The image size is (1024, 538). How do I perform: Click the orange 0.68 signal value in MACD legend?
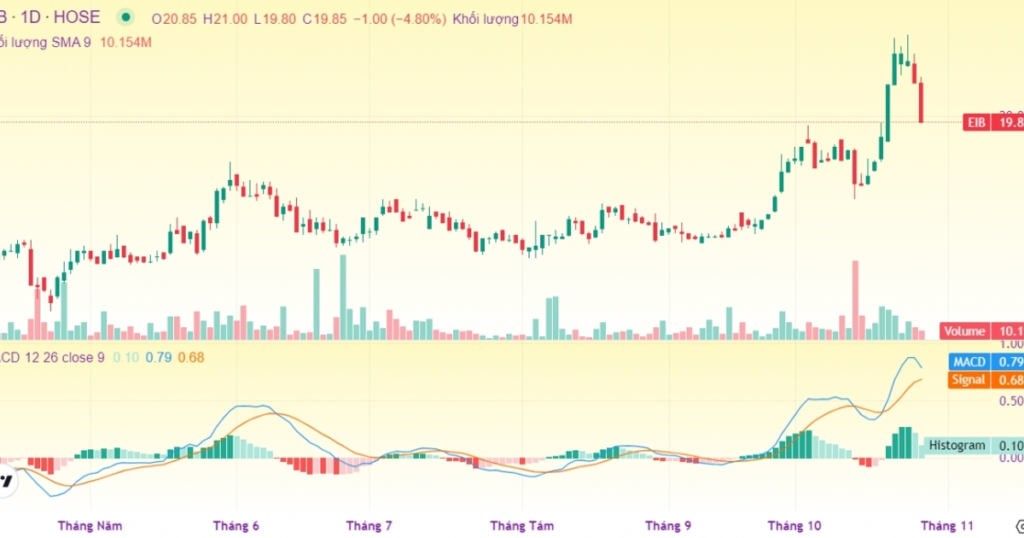point(190,357)
